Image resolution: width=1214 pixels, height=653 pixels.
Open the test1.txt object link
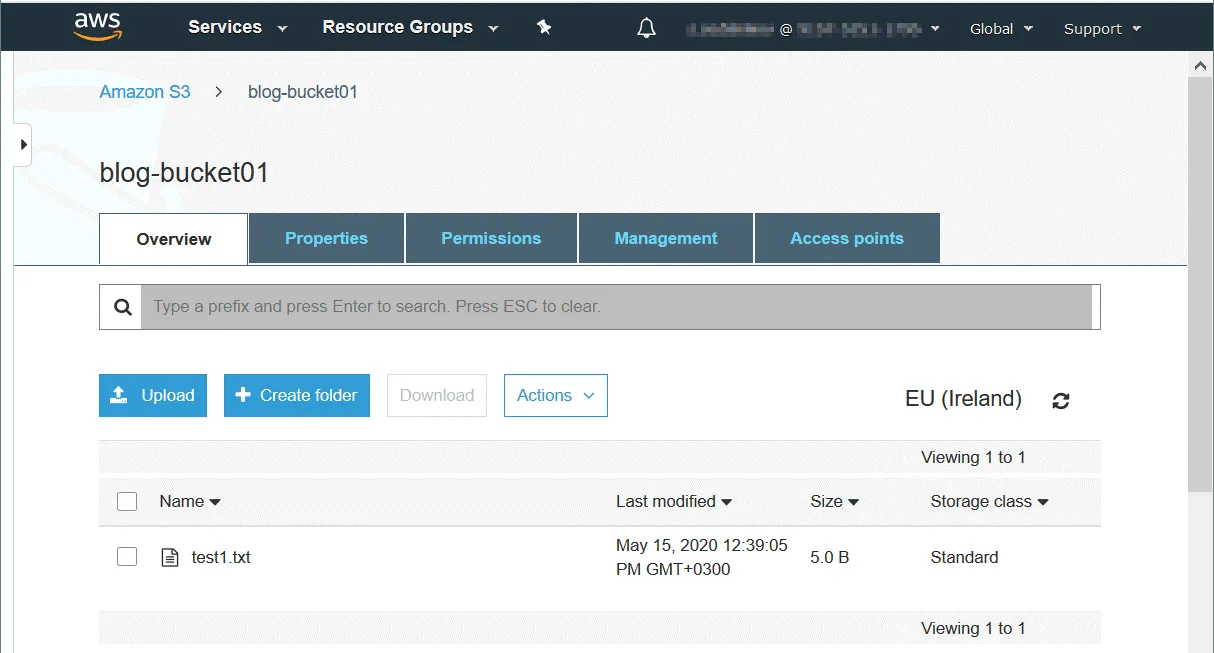221,557
